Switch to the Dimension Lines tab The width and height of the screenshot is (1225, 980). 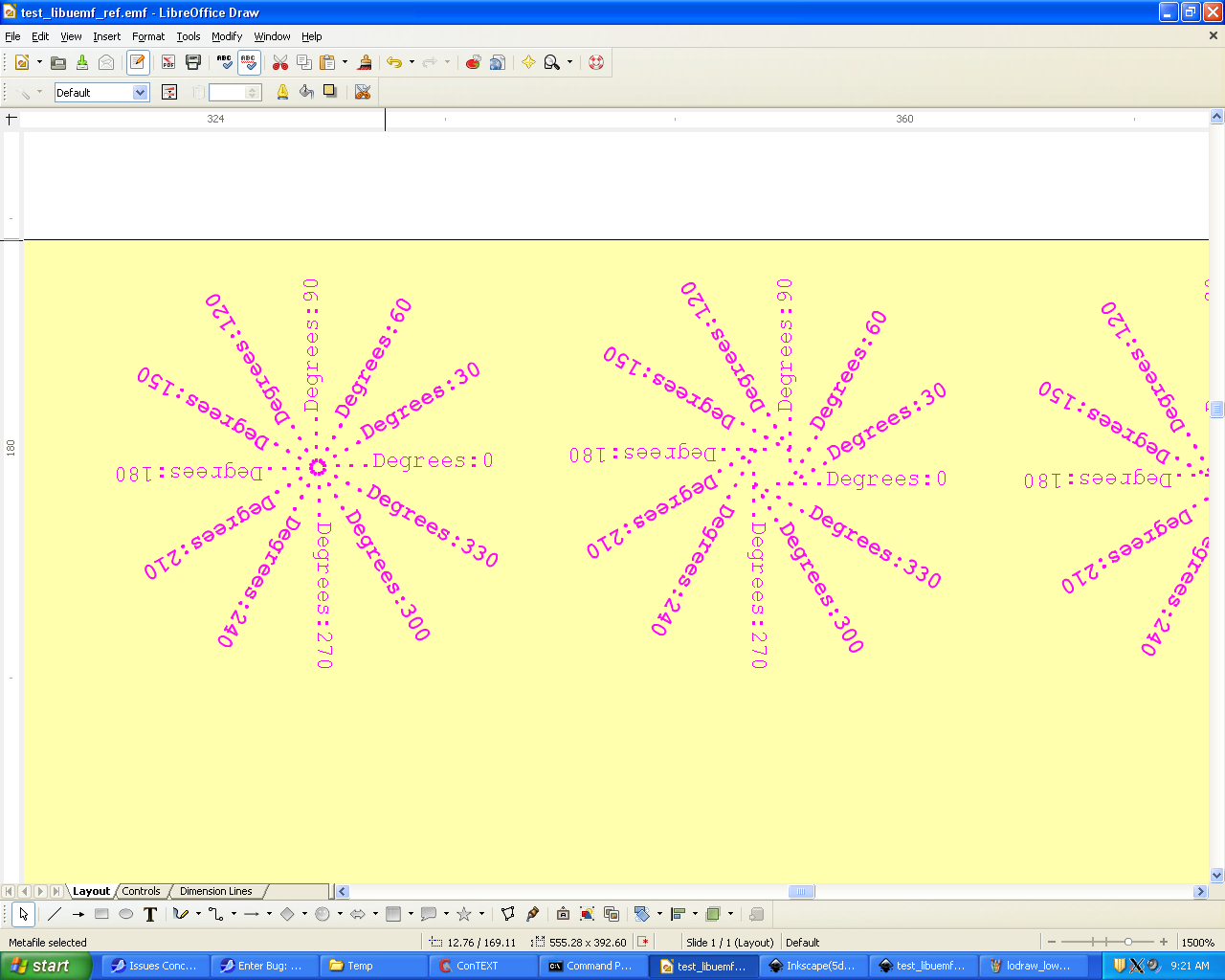[215, 891]
